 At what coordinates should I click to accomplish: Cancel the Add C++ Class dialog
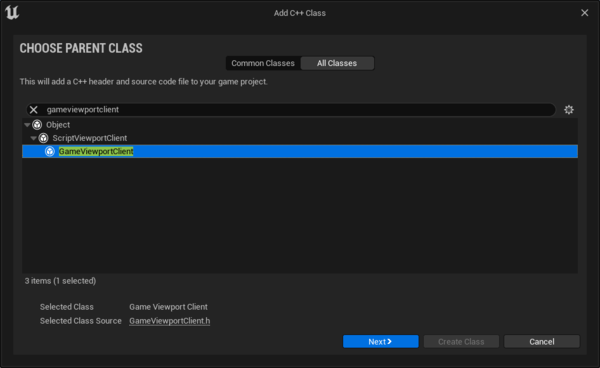click(542, 342)
